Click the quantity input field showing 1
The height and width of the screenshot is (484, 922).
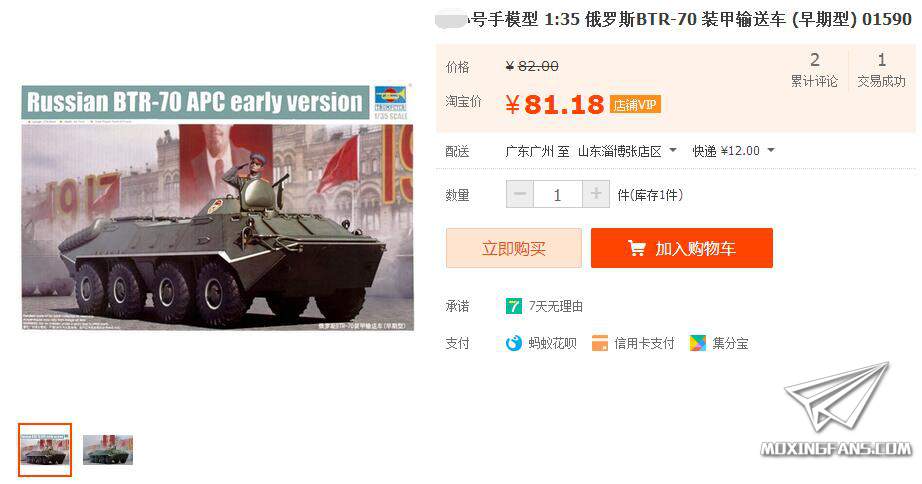click(557, 194)
